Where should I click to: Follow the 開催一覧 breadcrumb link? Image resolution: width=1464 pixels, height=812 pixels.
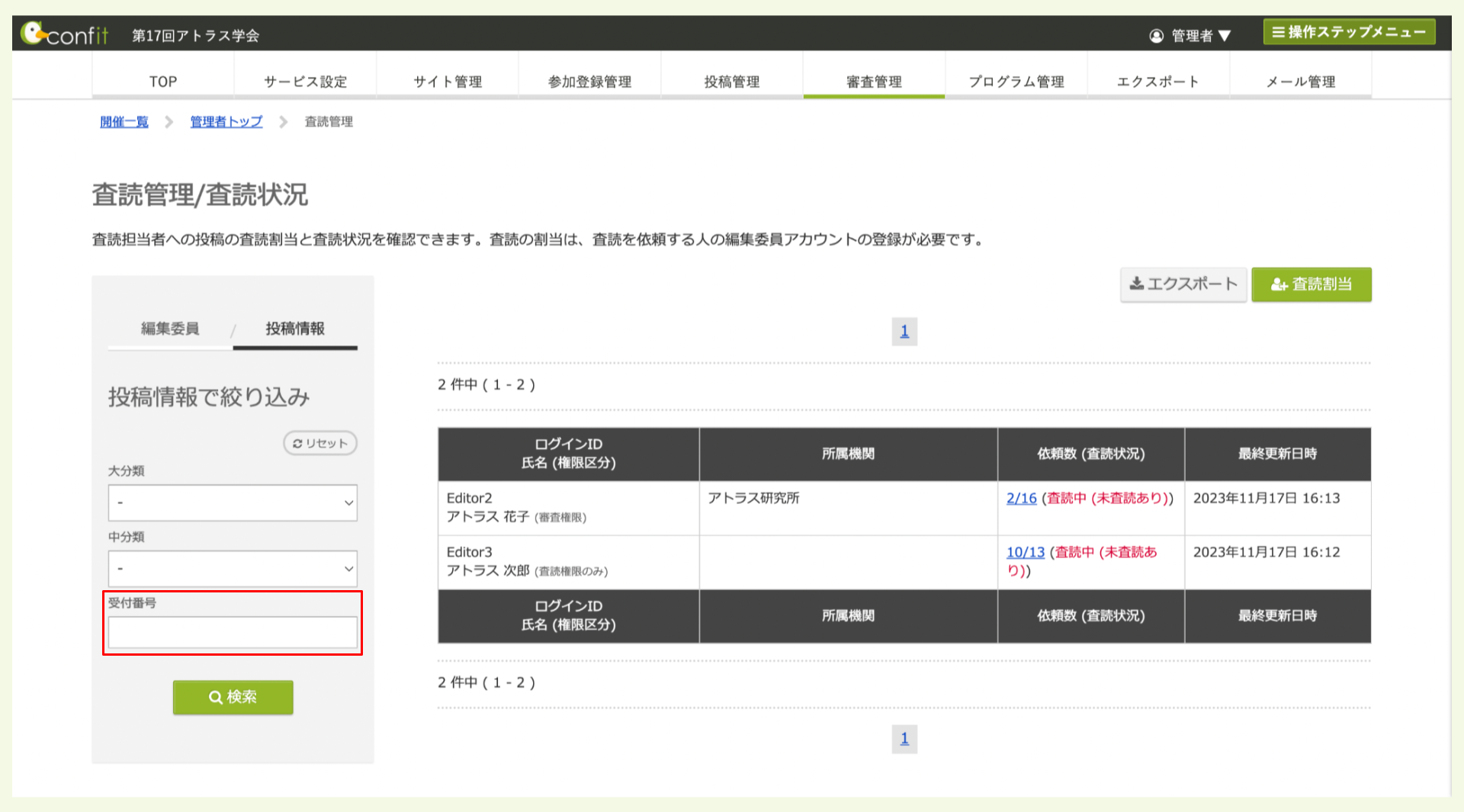click(124, 122)
